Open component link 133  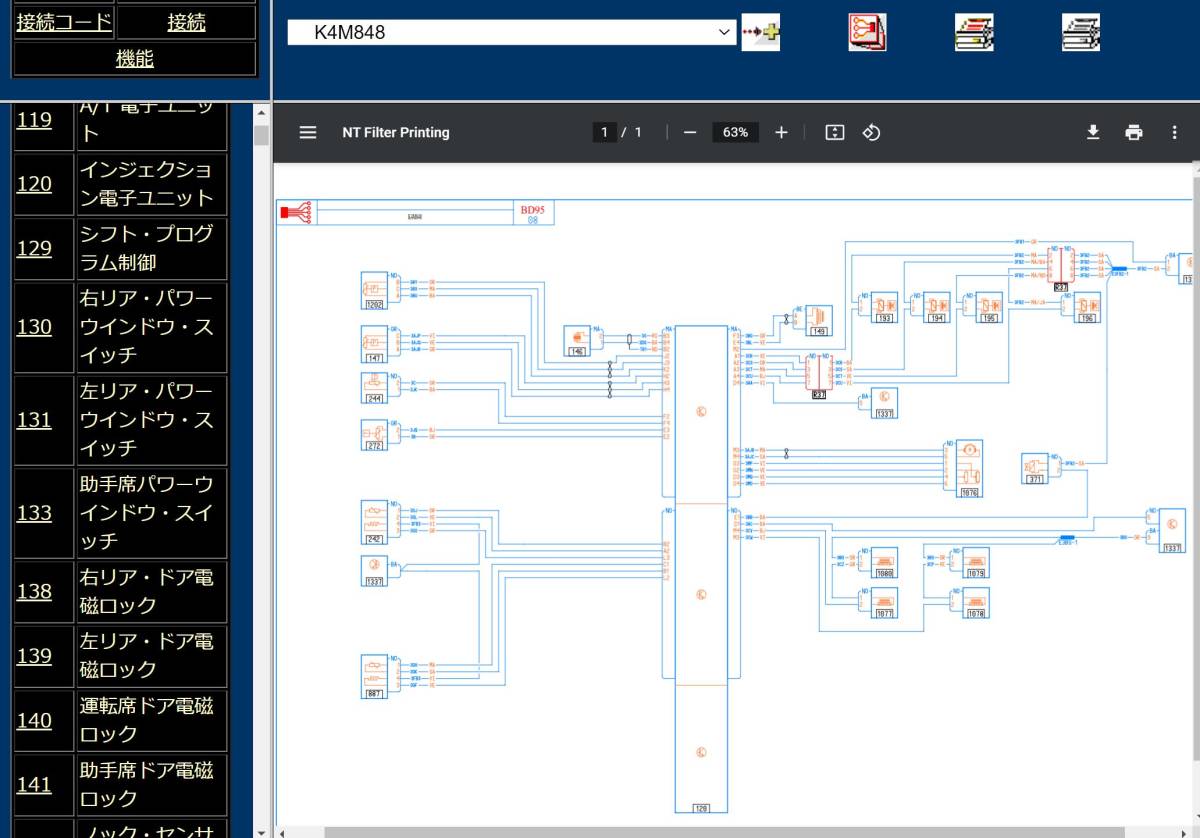pos(34,513)
